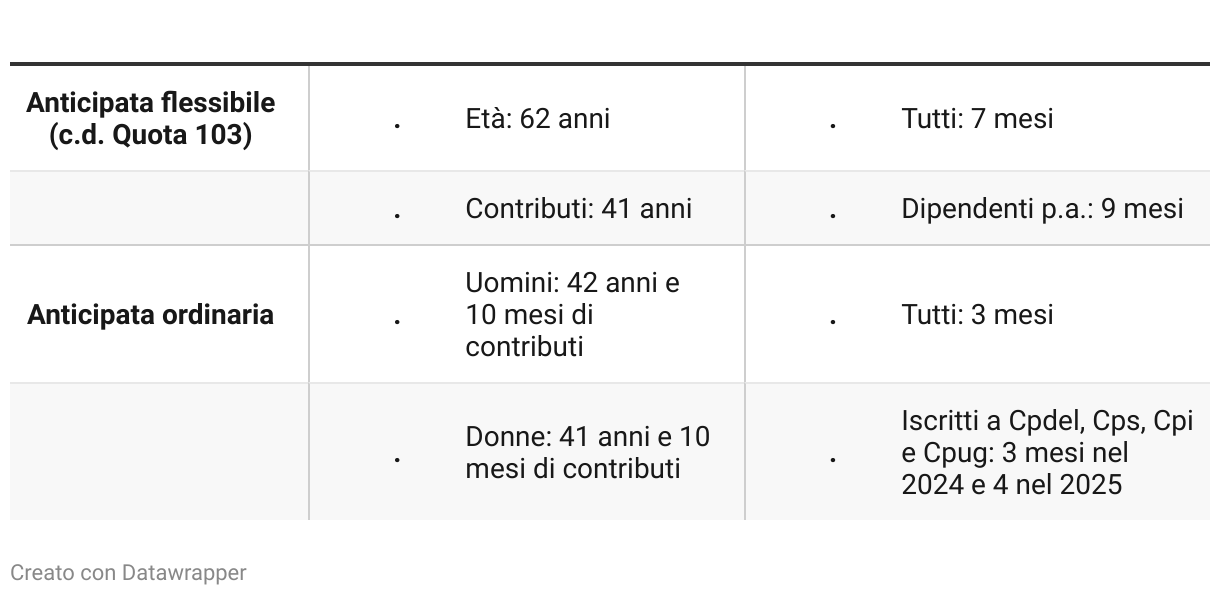Image resolution: width=1220 pixels, height=596 pixels.
Task: Click the bullet beside 'Donne: 41 anni'
Action: 398,459
